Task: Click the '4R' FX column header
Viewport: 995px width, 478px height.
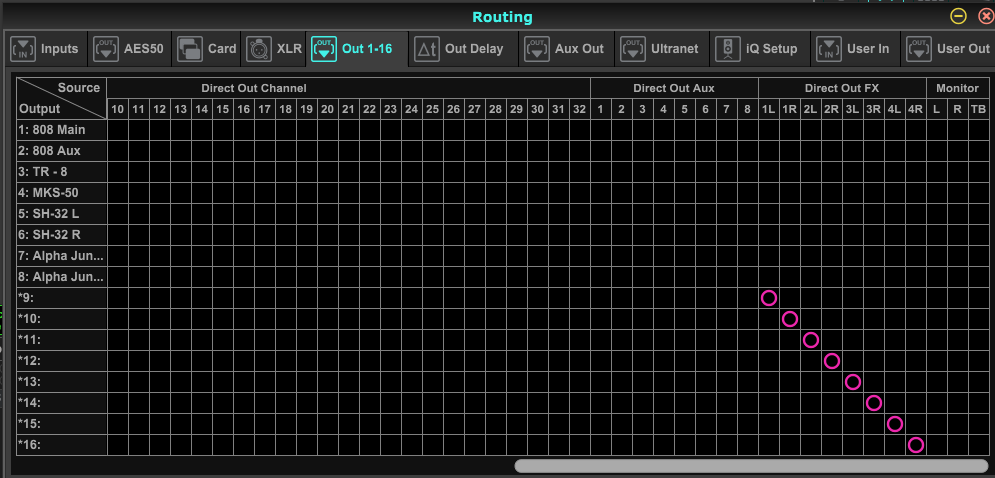Action: (915, 109)
